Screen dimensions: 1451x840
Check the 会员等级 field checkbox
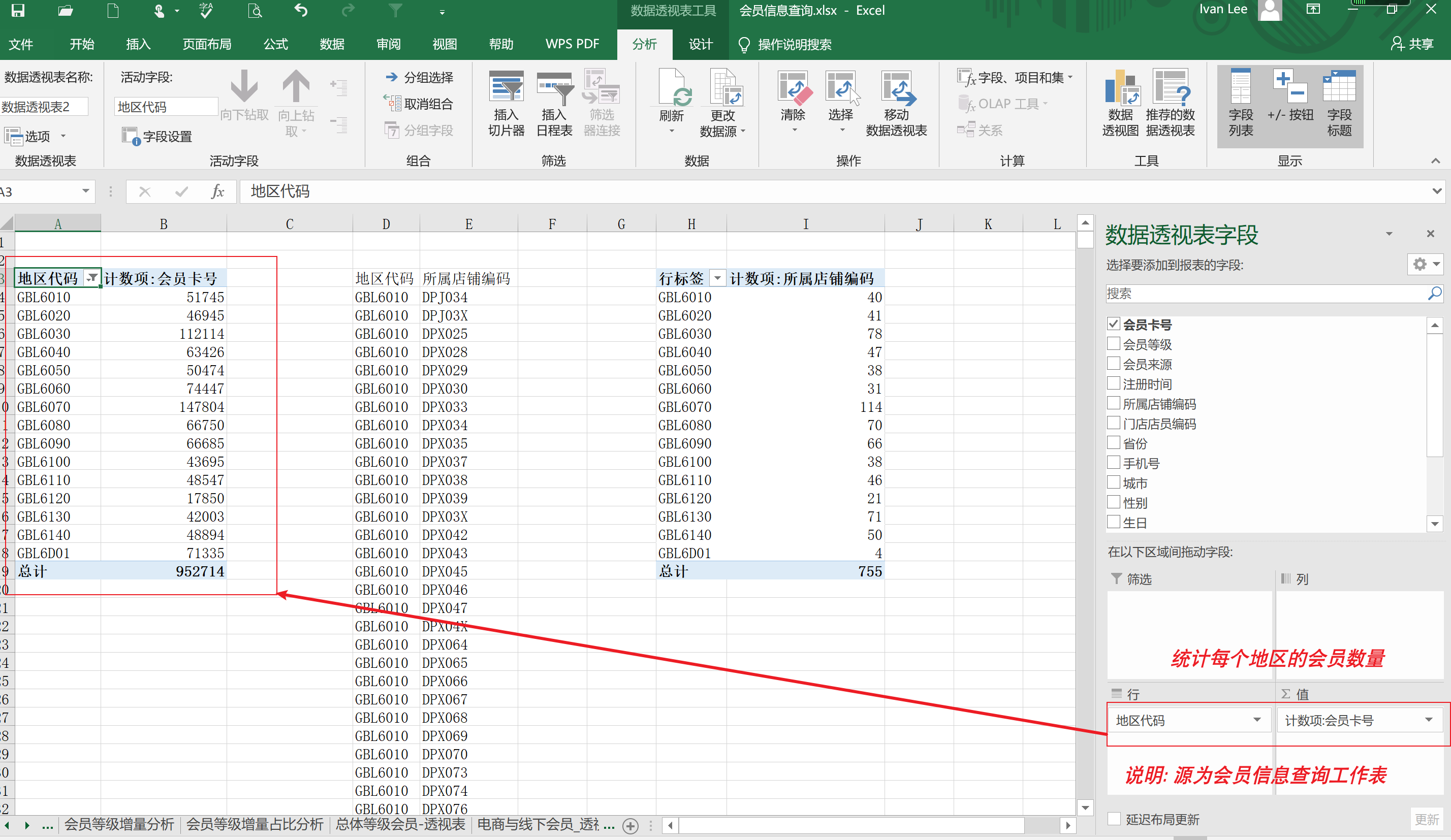click(1114, 344)
